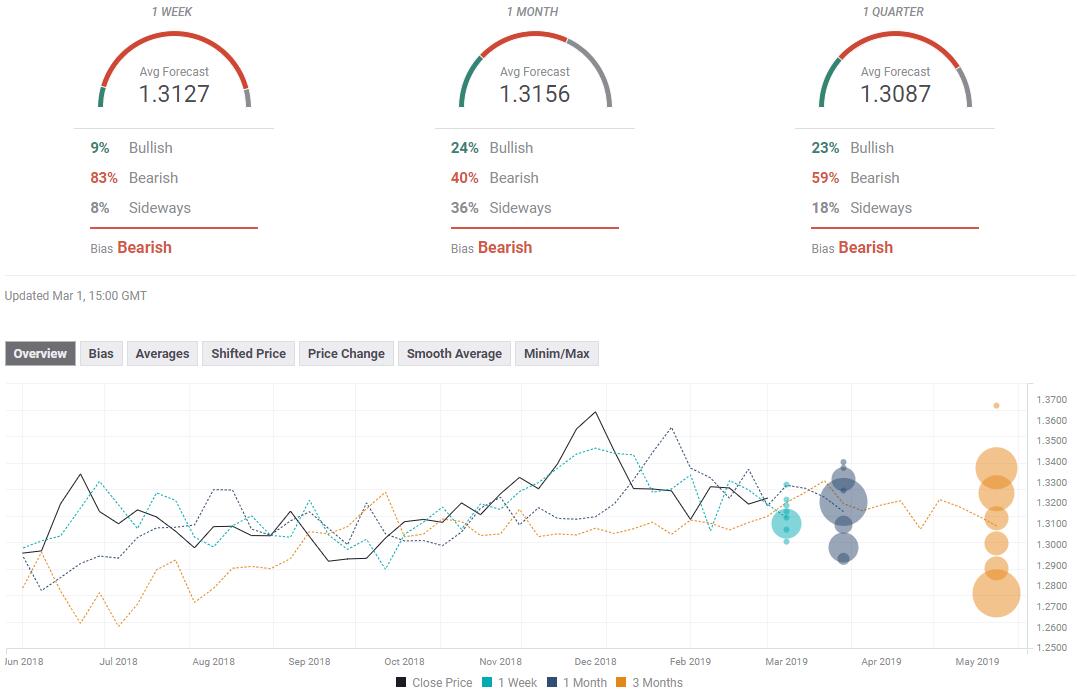This screenshot has width=1077, height=695.
Task: Select the 1.3087 average forecast value
Action: click(x=896, y=93)
